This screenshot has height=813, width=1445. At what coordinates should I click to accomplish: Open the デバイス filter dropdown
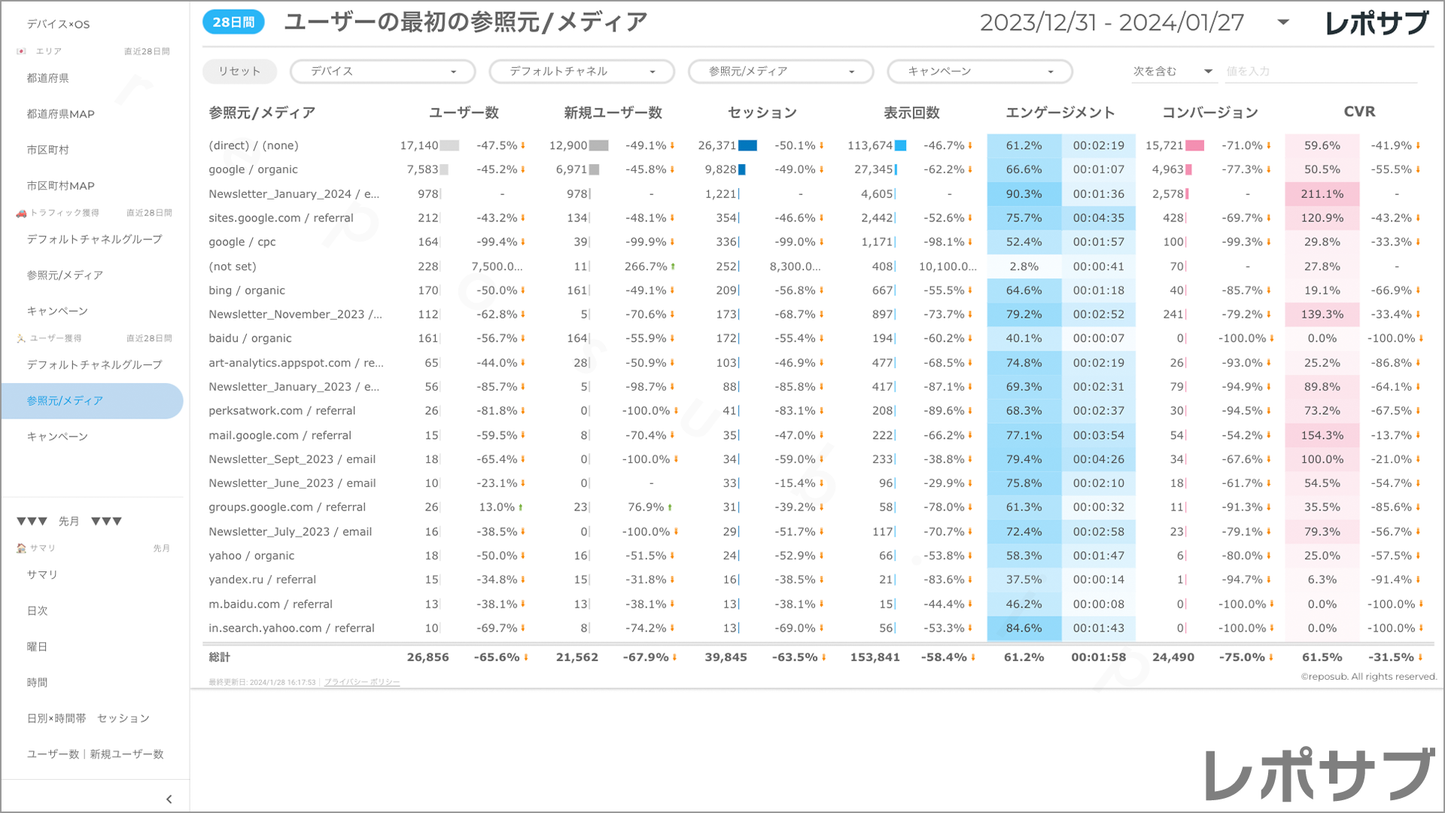(x=382, y=72)
